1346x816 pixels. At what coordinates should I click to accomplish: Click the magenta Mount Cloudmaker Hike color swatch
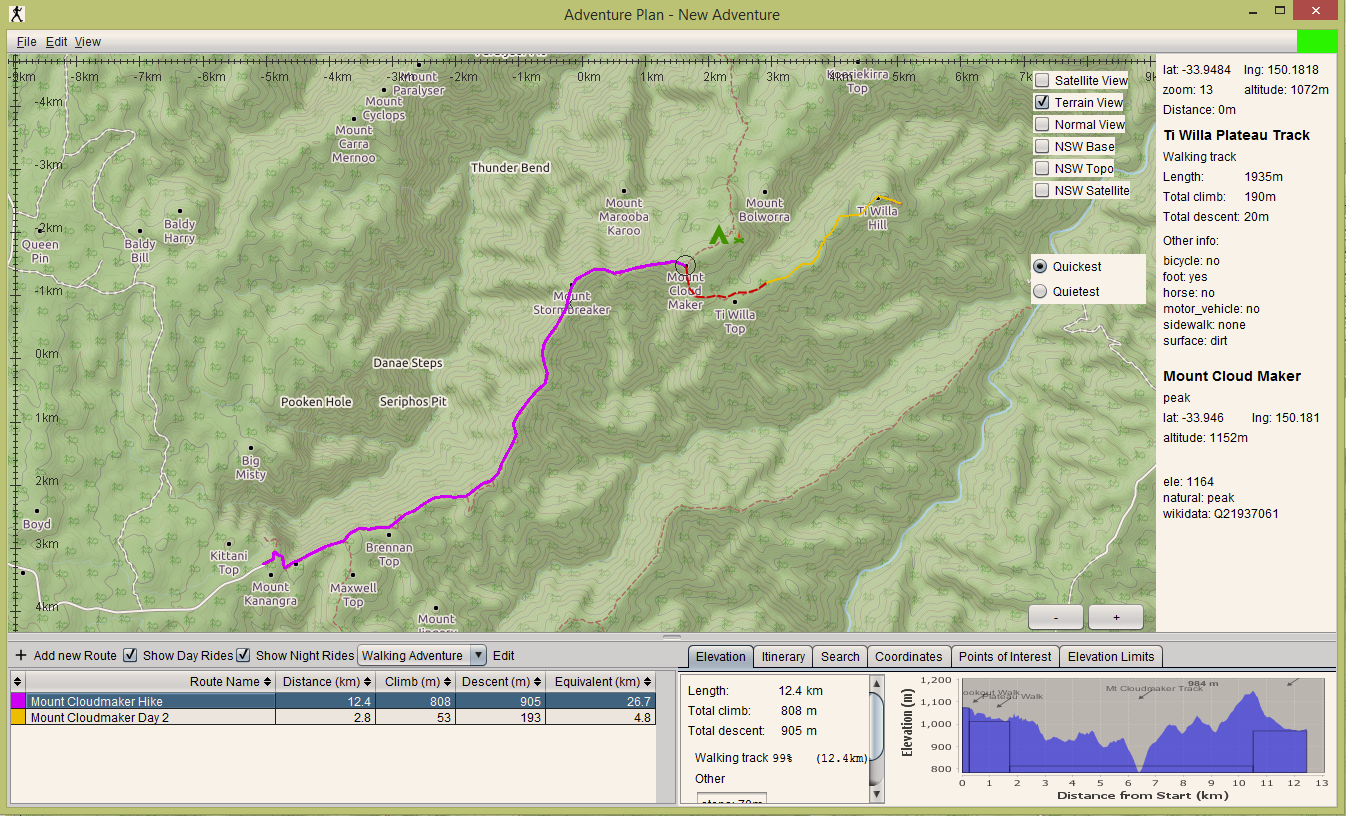[17, 702]
